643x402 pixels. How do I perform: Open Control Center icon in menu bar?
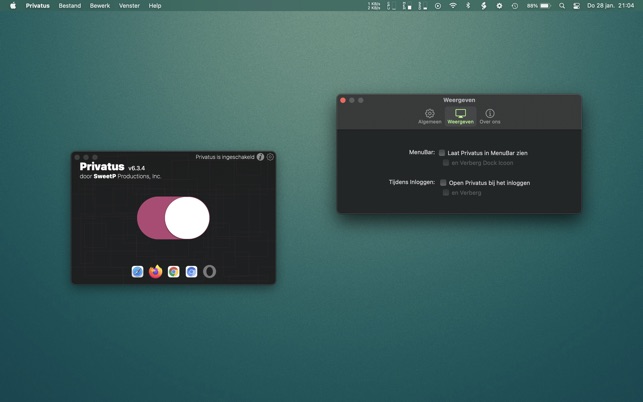click(577, 6)
